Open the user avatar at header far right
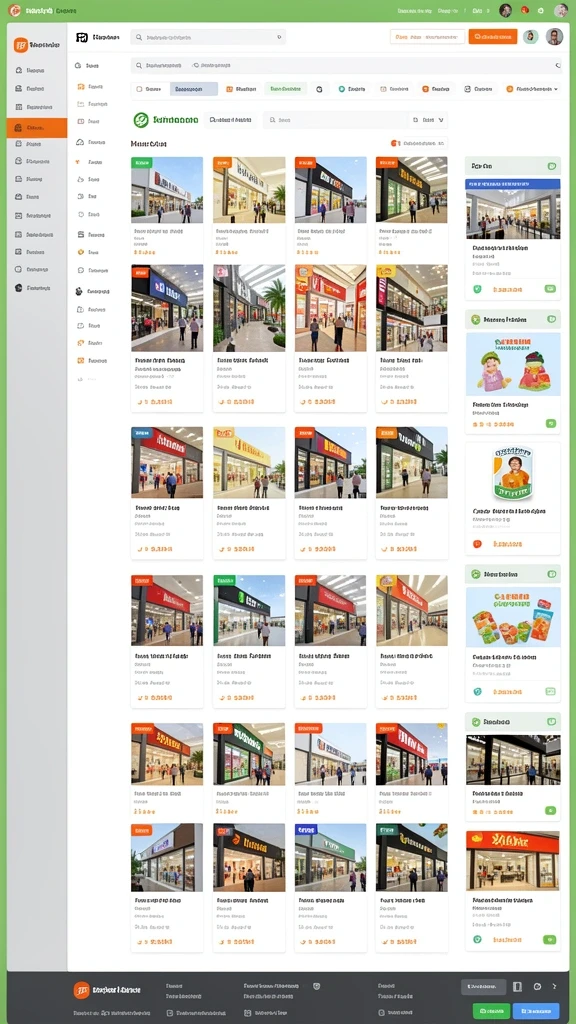This screenshot has height=1024, width=576. point(554,37)
